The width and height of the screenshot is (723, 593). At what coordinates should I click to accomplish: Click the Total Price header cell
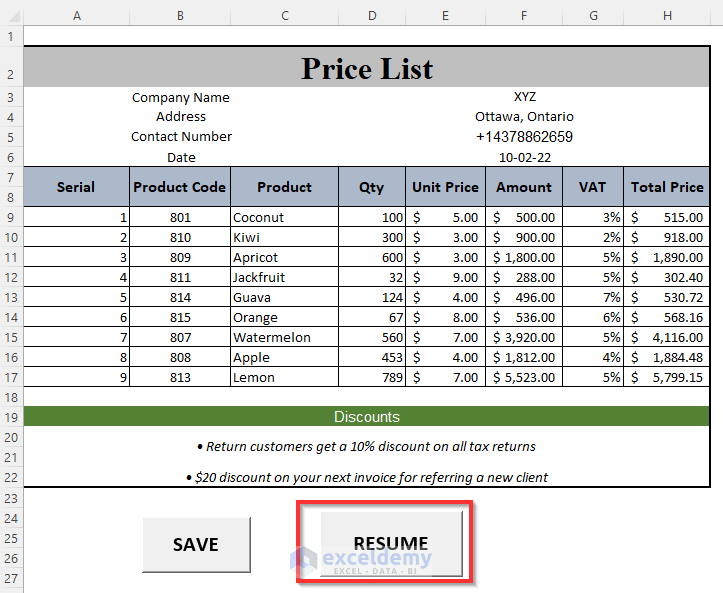pos(667,187)
